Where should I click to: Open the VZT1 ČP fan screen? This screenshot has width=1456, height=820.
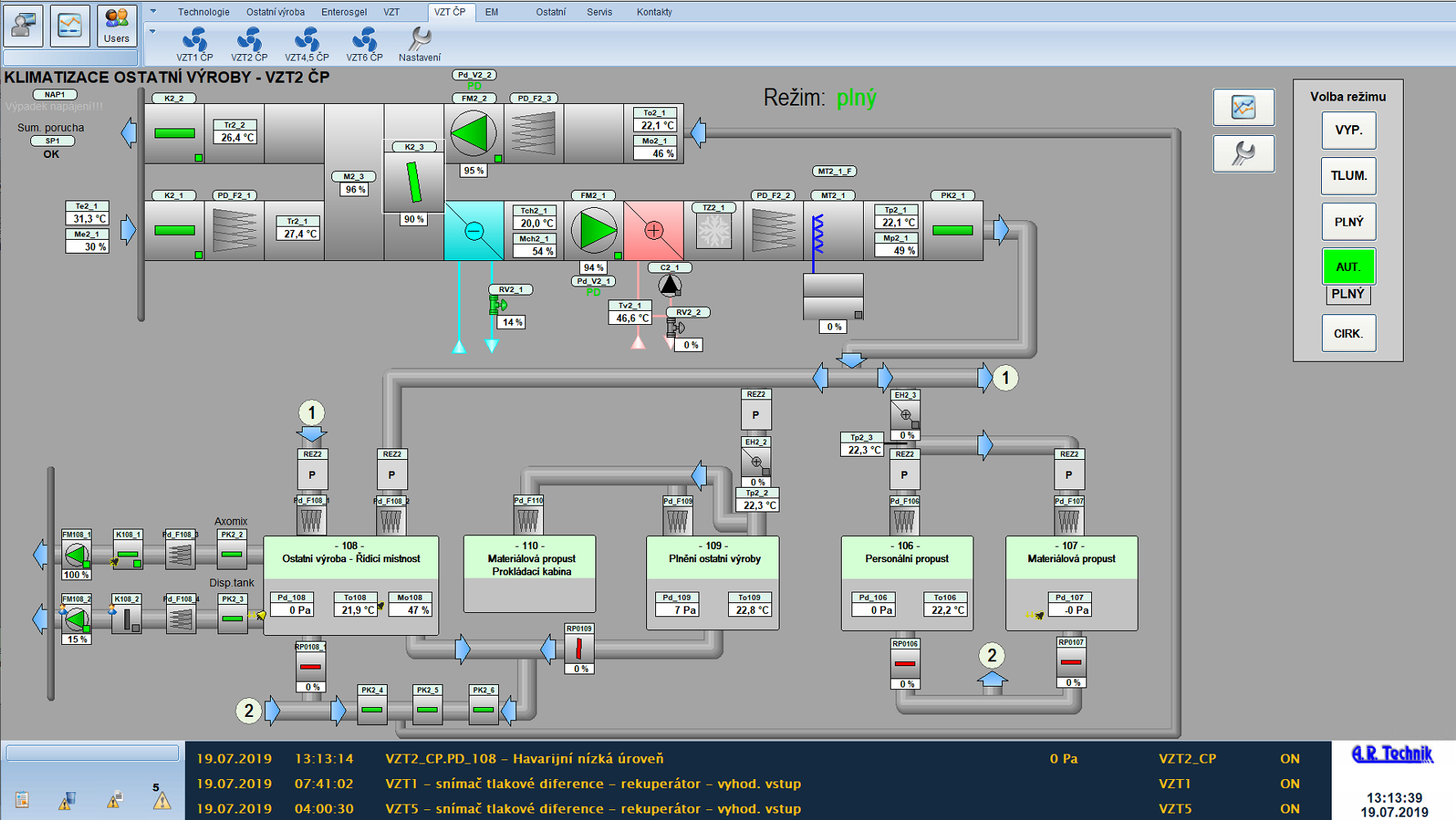click(x=195, y=44)
